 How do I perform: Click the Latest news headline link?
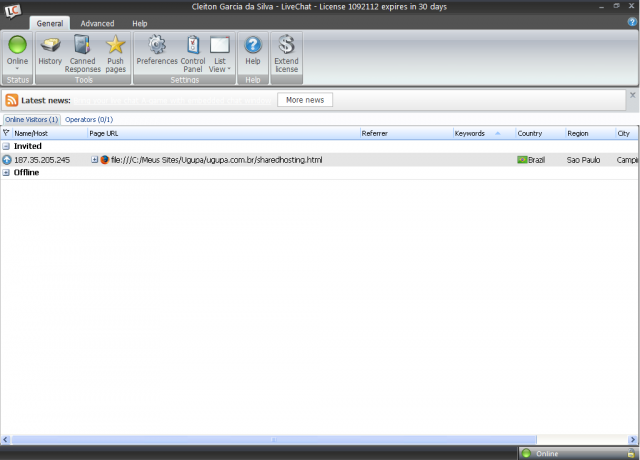coord(172,100)
